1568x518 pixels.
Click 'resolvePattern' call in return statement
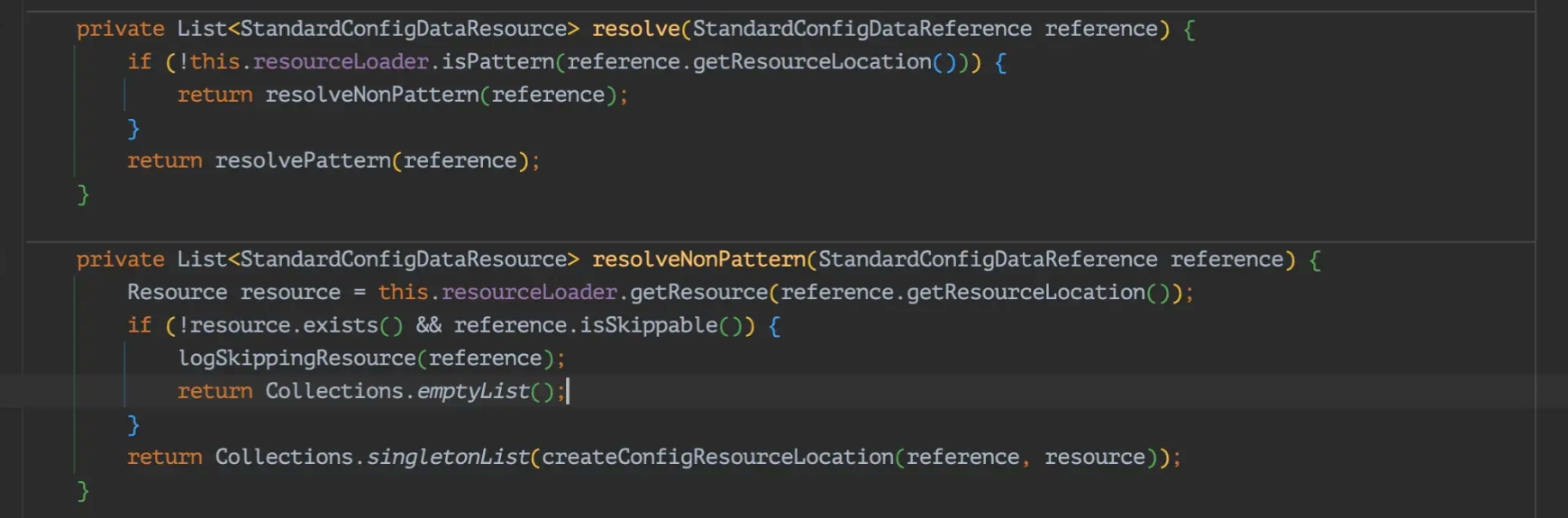pyautogui.click(x=303, y=160)
